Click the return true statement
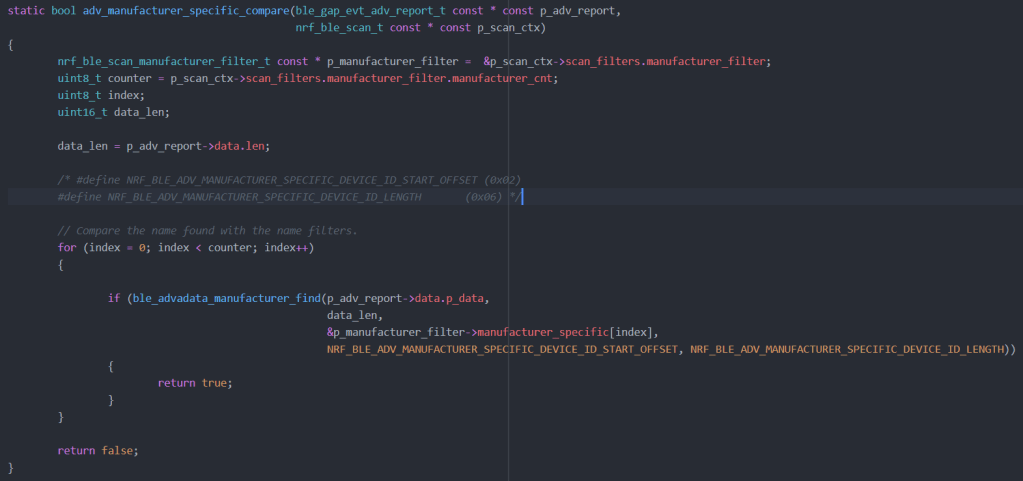The width and height of the screenshot is (1023, 481). click(x=195, y=383)
